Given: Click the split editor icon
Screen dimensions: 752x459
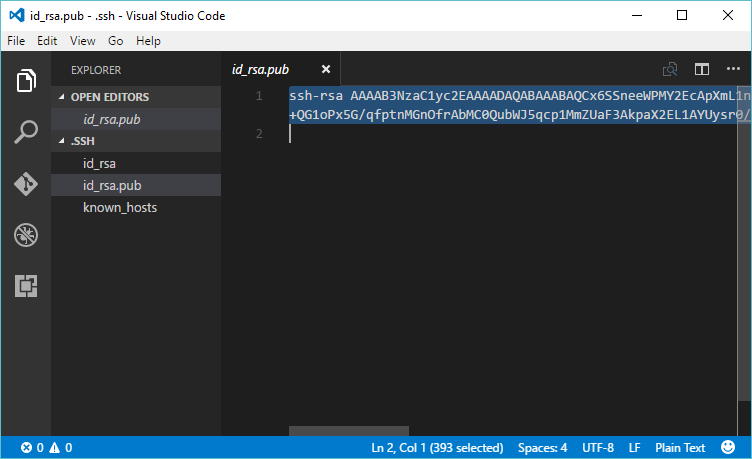Looking at the screenshot, I should [702, 70].
